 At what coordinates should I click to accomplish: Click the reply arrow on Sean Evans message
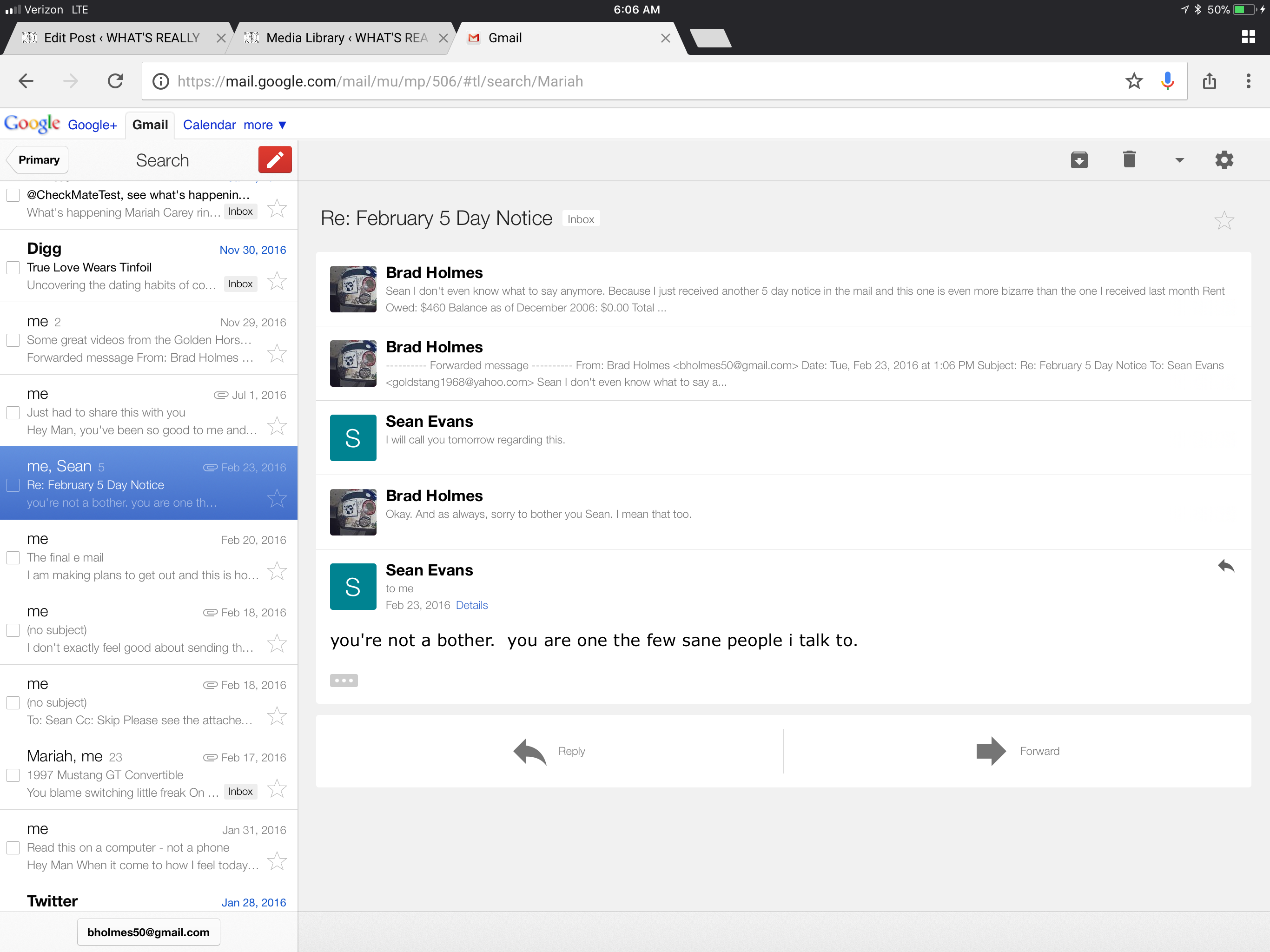(1226, 566)
